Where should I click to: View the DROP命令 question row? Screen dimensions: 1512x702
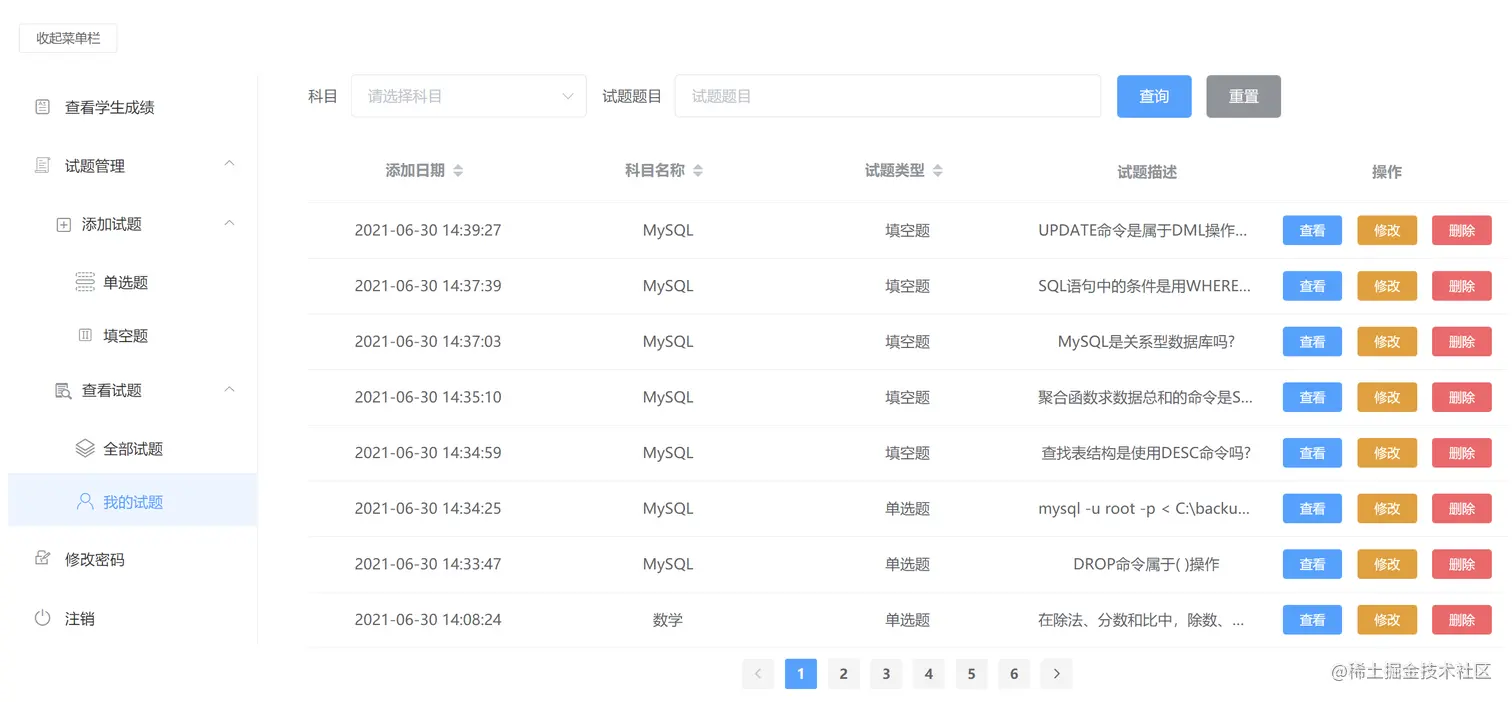(x=1312, y=564)
